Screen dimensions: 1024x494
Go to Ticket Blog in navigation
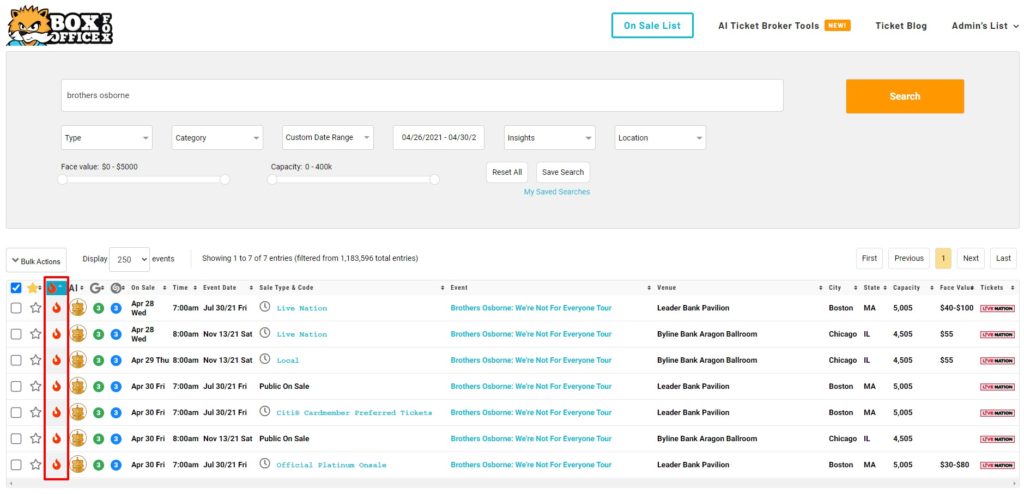[901, 25]
